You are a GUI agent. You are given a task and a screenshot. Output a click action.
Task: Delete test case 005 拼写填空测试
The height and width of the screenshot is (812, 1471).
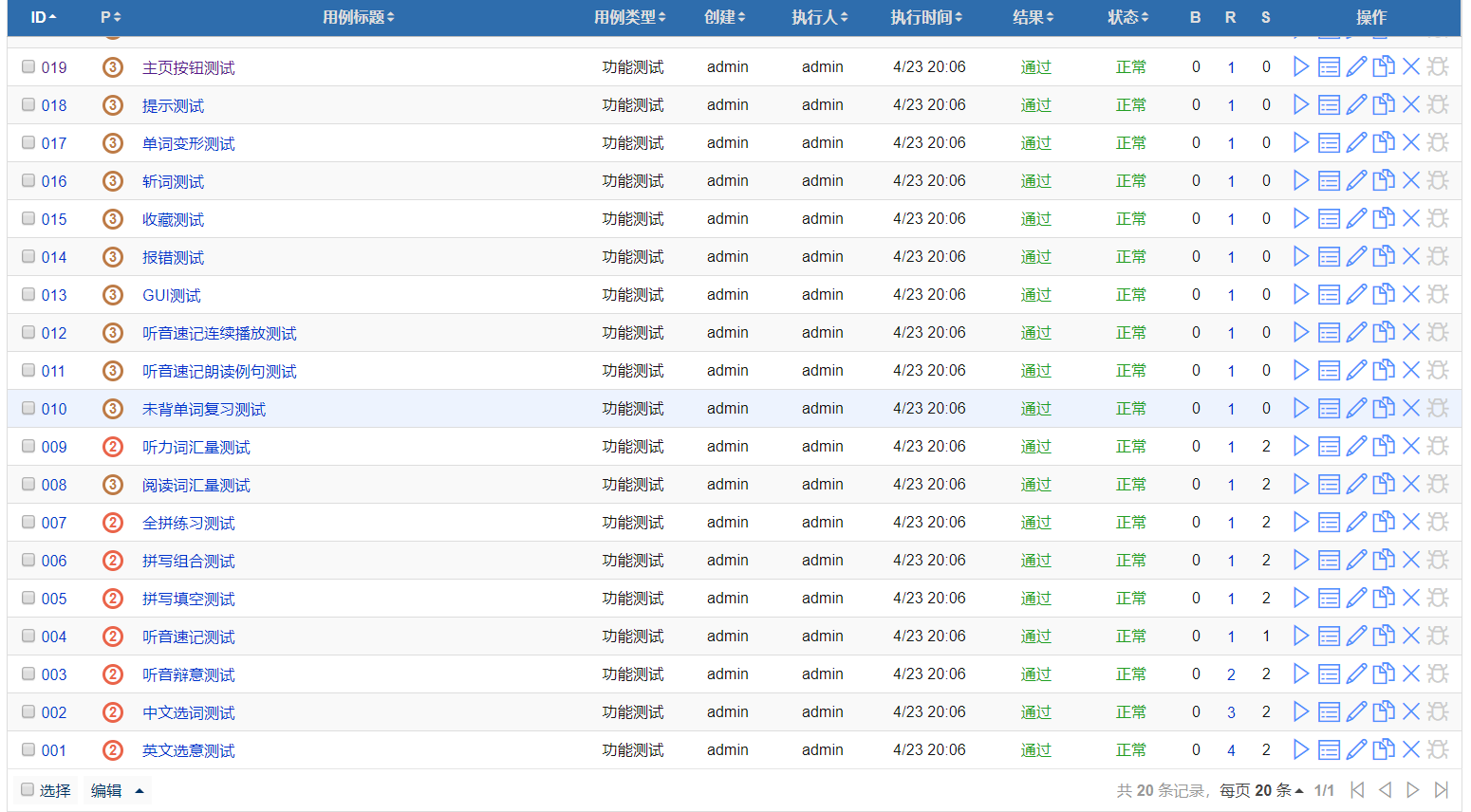[1411, 598]
